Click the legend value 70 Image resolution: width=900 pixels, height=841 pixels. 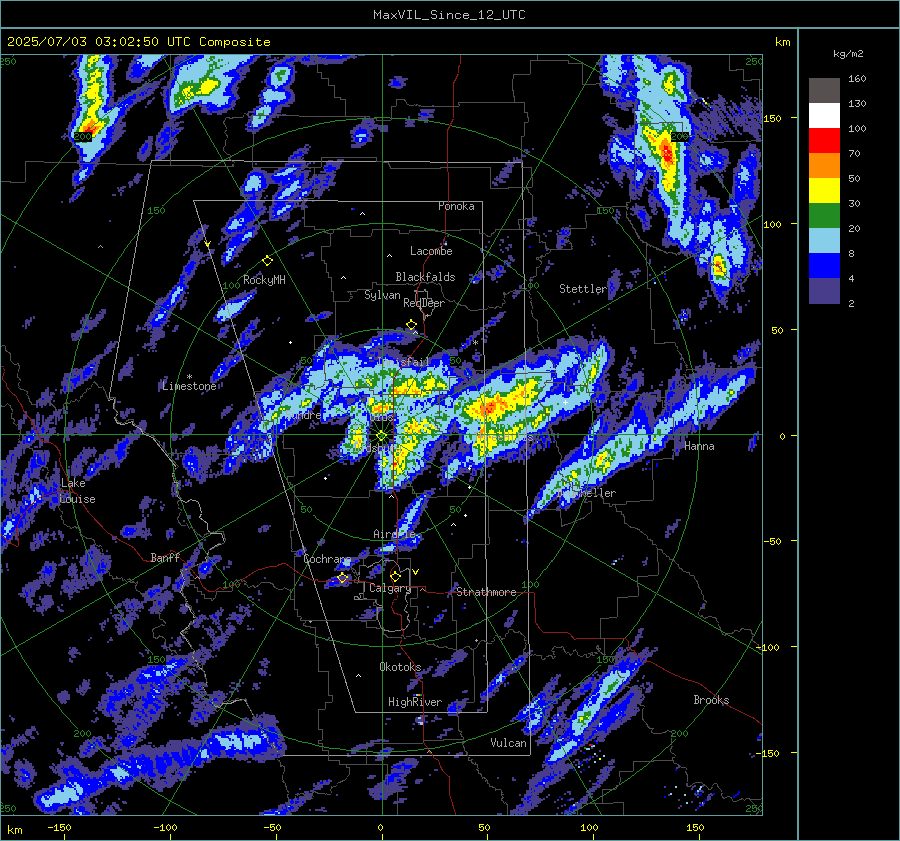854,154
